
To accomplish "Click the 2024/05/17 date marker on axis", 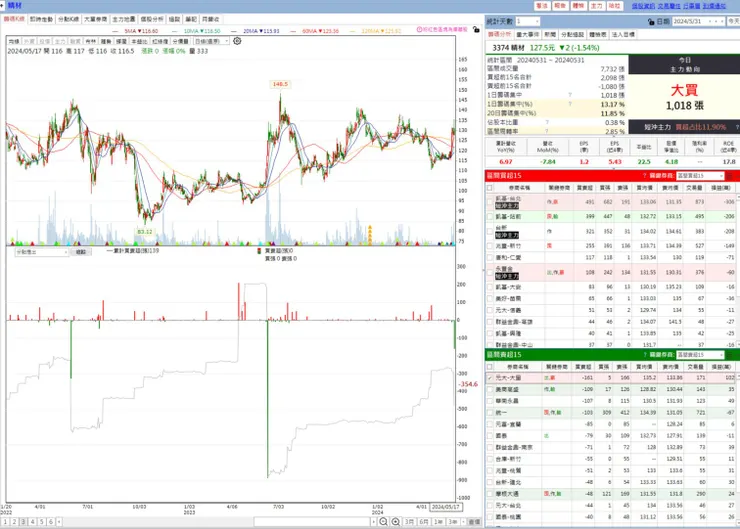I will pos(446,507).
